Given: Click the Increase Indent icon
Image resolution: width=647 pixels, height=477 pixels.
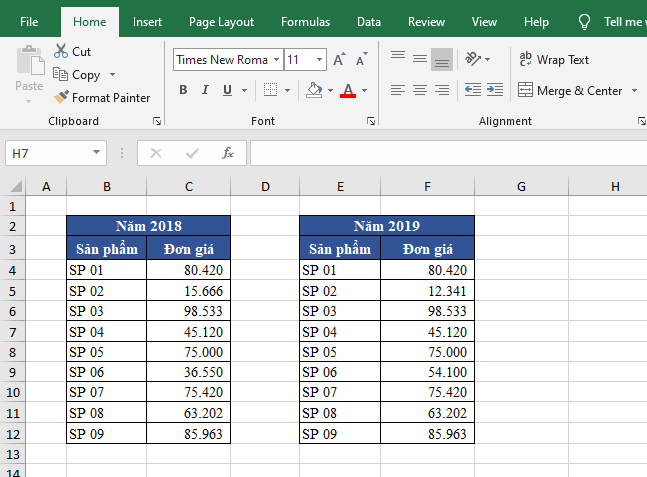Looking at the screenshot, I should (494, 90).
